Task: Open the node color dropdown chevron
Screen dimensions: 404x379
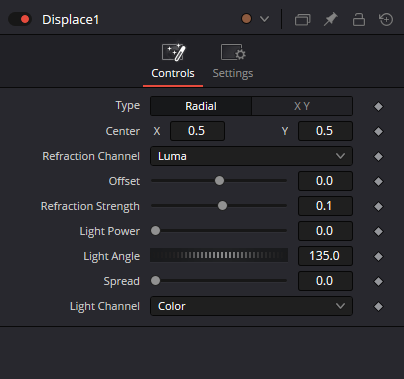Action: click(x=264, y=19)
